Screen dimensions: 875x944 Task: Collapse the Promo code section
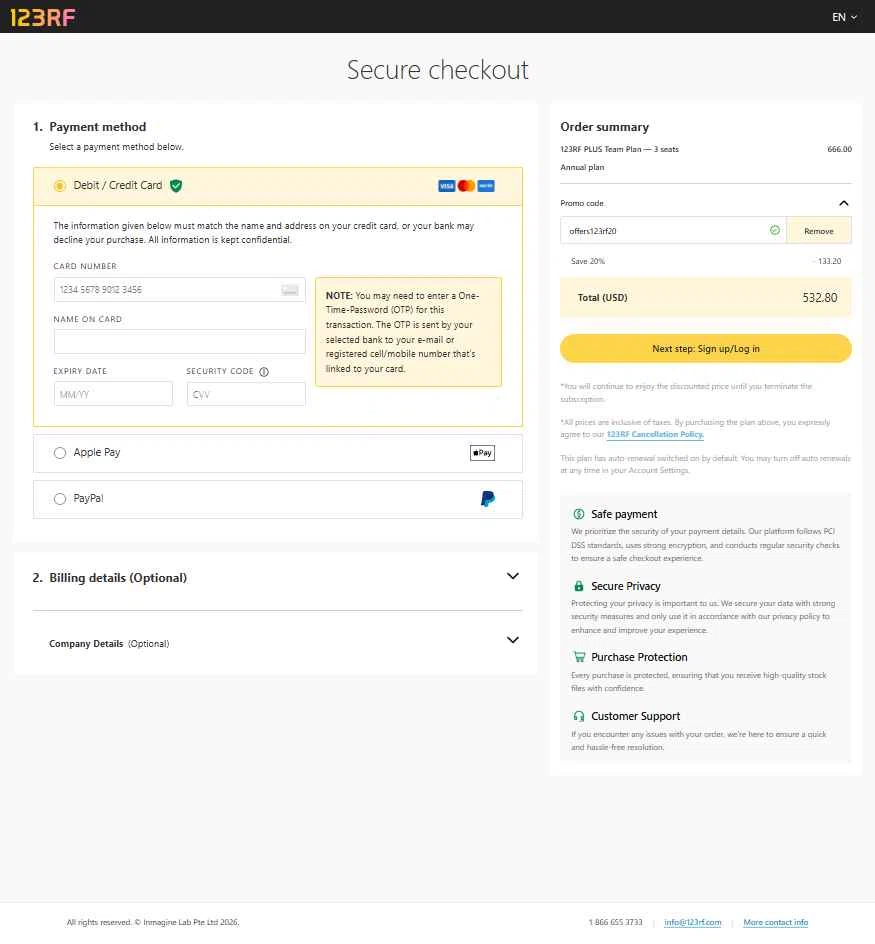843,203
